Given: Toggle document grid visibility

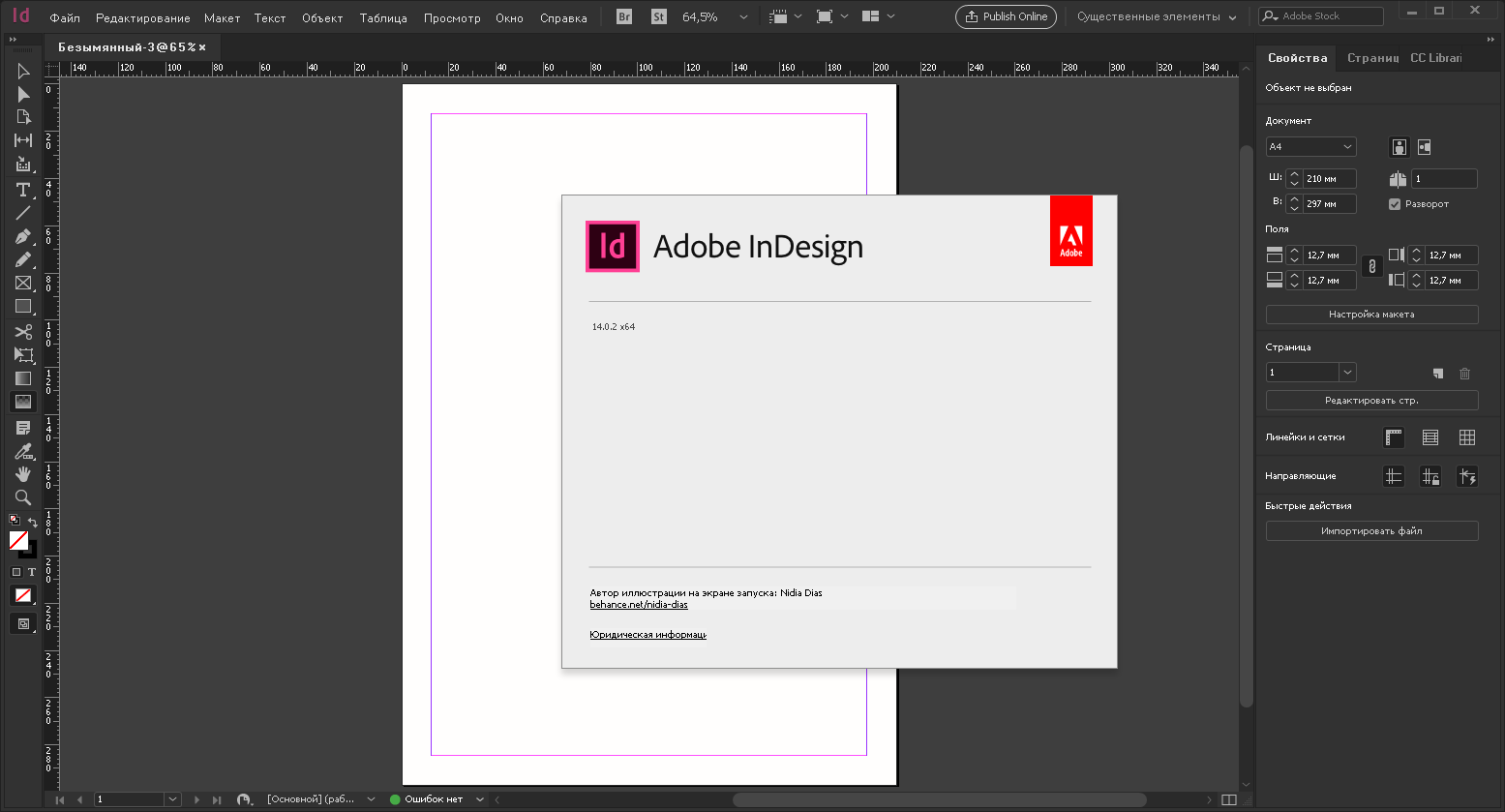Looking at the screenshot, I should [1467, 437].
